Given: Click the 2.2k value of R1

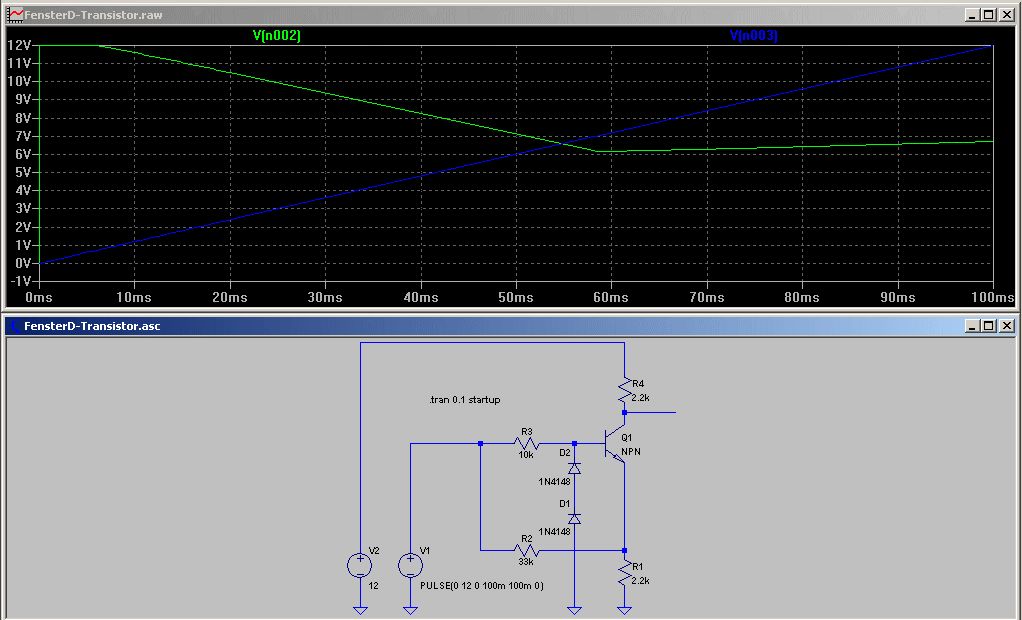Looking at the screenshot, I should coord(640,581).
